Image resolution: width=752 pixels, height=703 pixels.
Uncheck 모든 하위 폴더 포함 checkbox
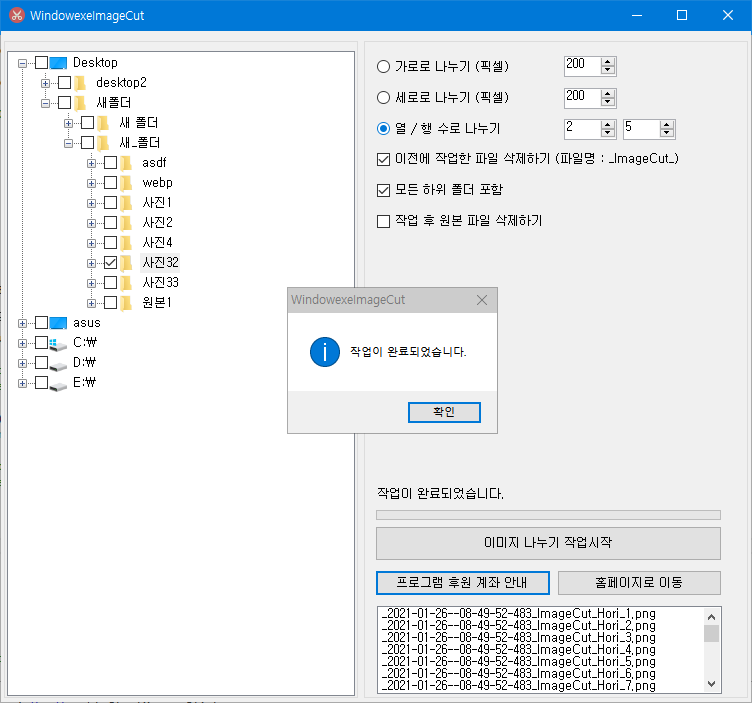383,190
